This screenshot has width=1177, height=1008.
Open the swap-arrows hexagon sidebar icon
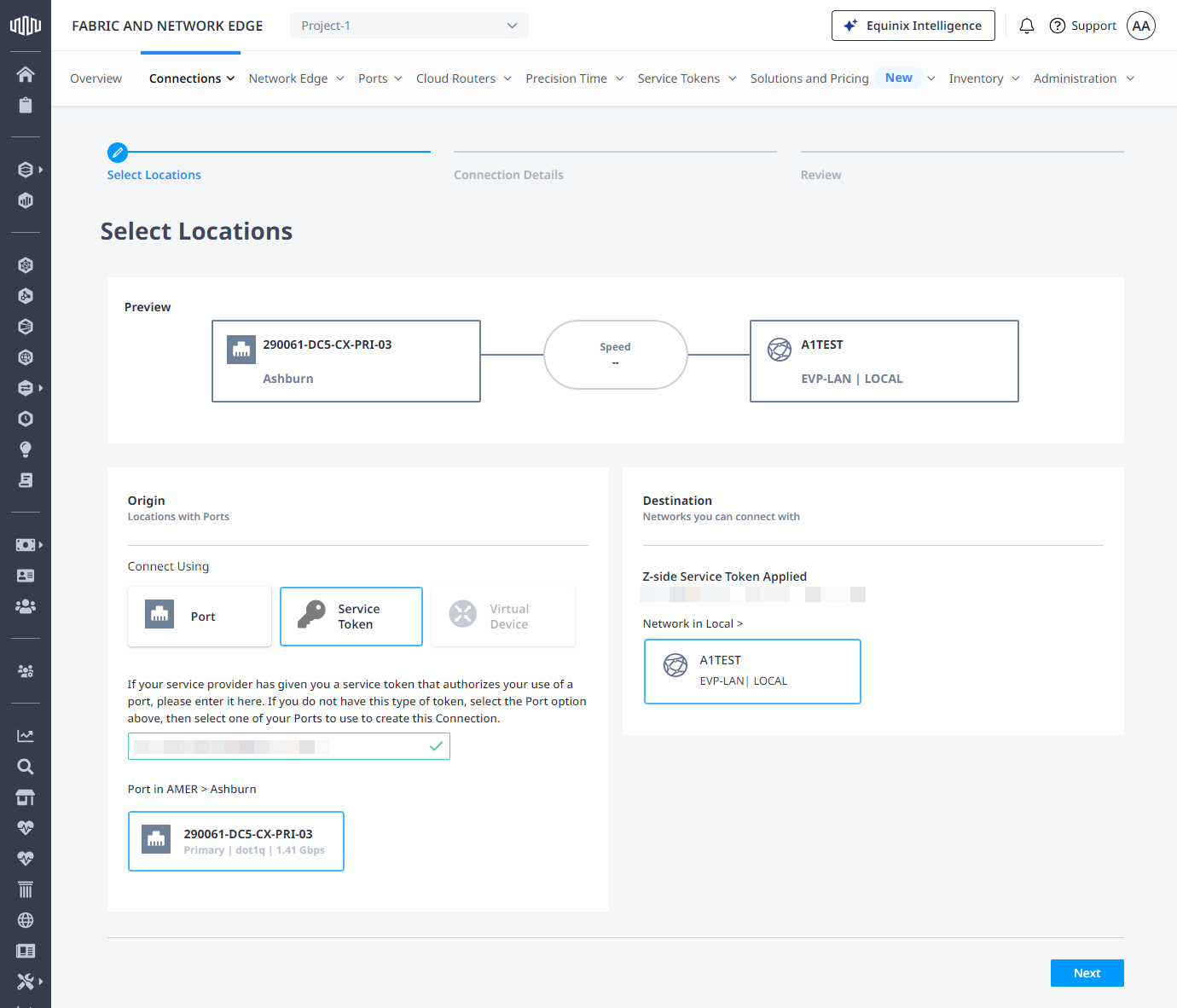coord(26,388)
